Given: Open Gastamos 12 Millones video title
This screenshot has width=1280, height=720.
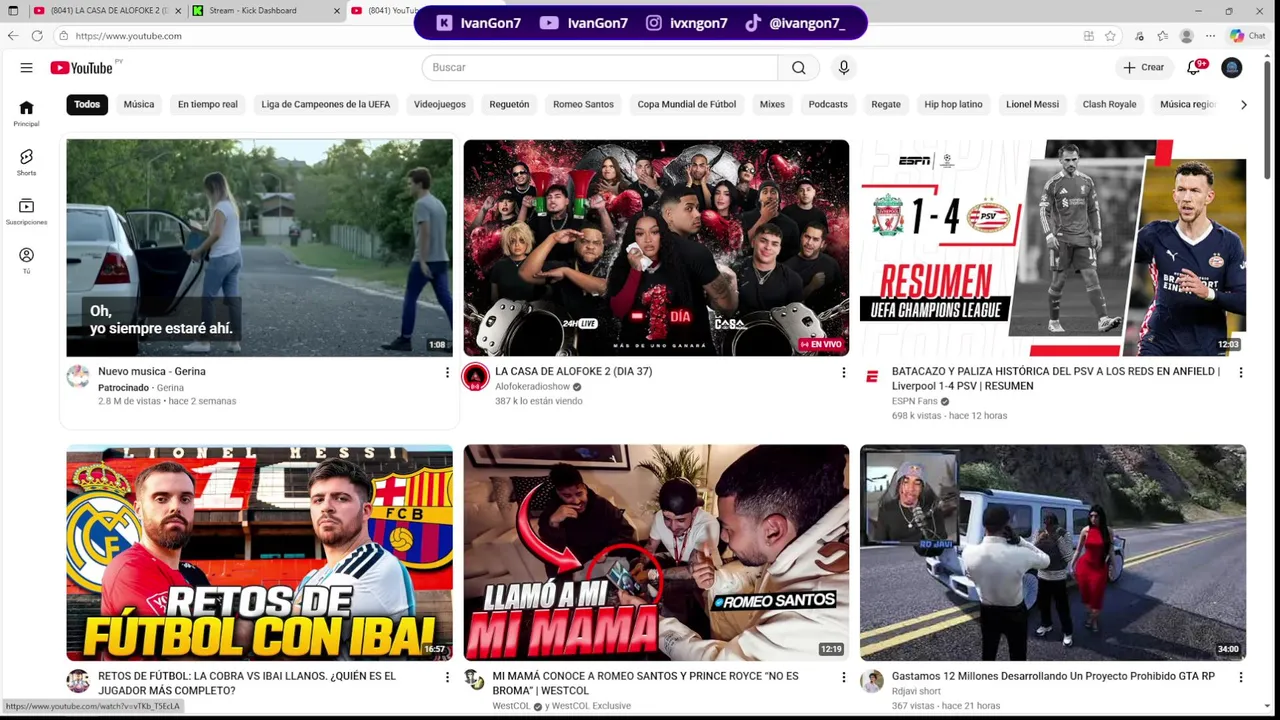Looking at the screenshot, I should click(1053, 676).
